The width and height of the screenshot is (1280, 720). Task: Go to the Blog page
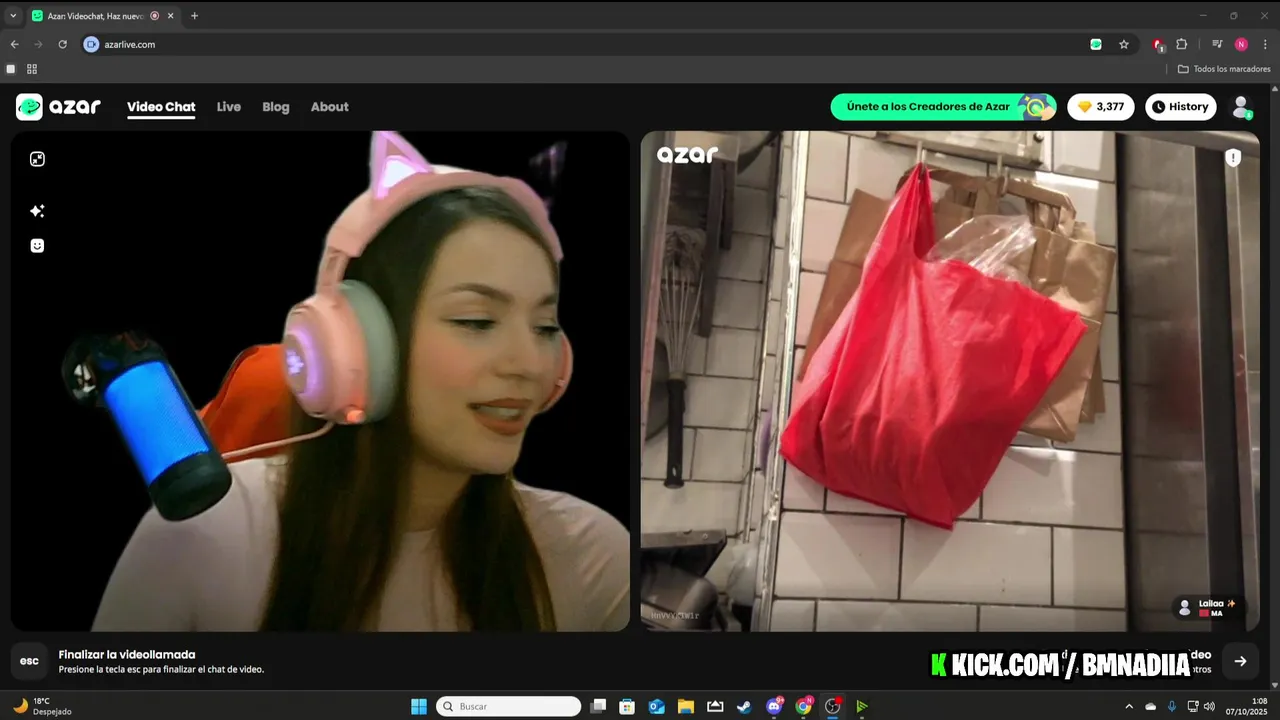(276, 107)
